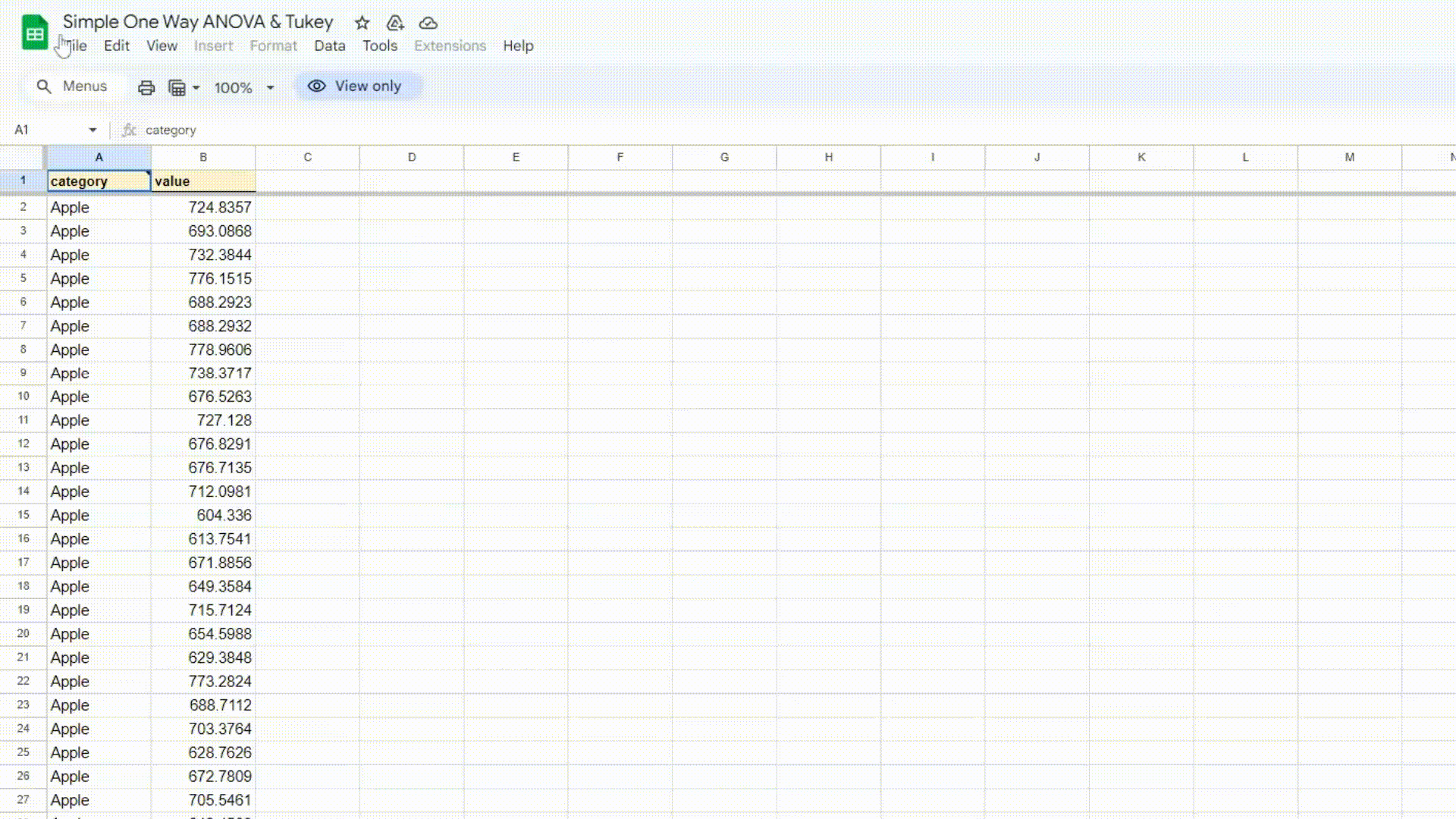Click the document title text
Viewport: 1456px width, 819px height.
(198, 22)
